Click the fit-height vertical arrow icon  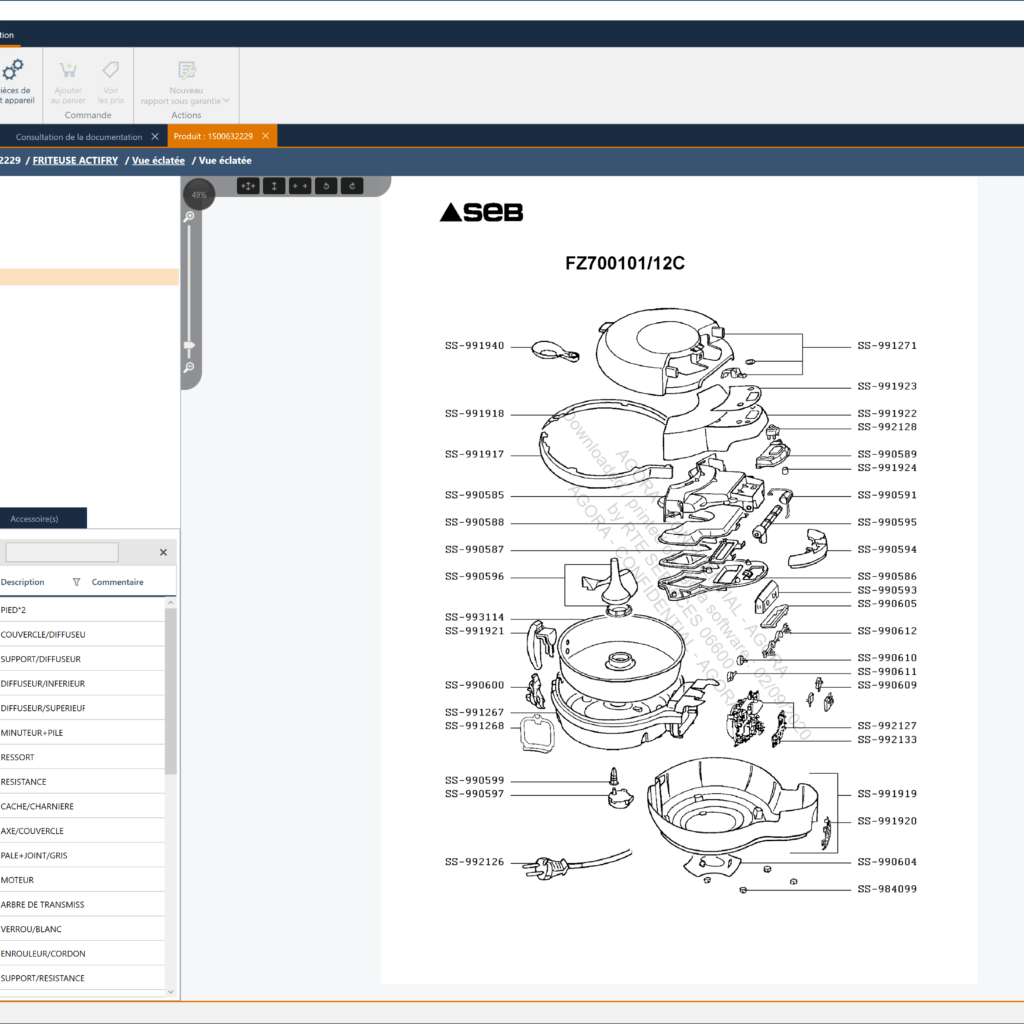[x=274, y=186]
